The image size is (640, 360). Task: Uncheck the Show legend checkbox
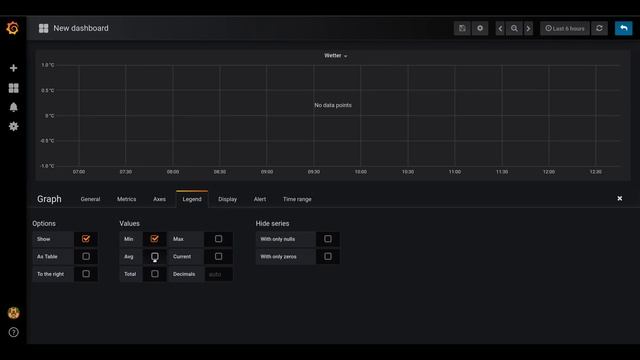[86, 239]
